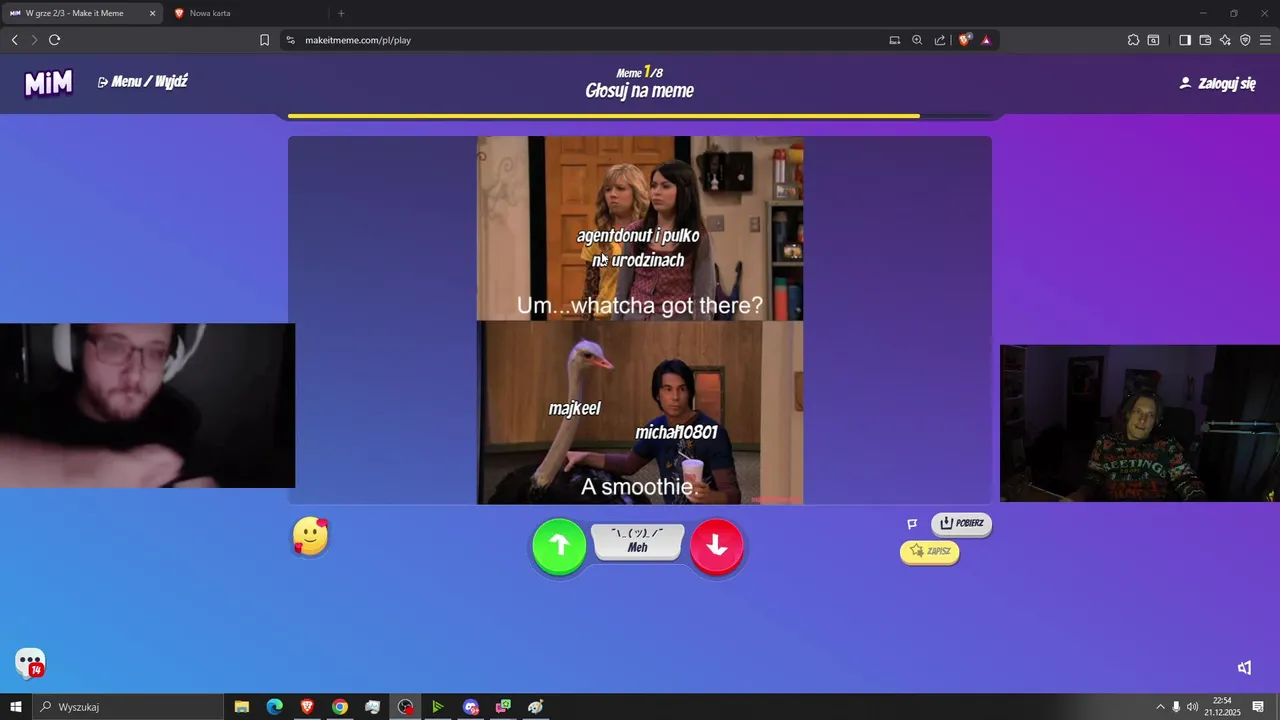Open Brave Shields panel
Screen dimensions: 1280x720
tap(964, 40)
